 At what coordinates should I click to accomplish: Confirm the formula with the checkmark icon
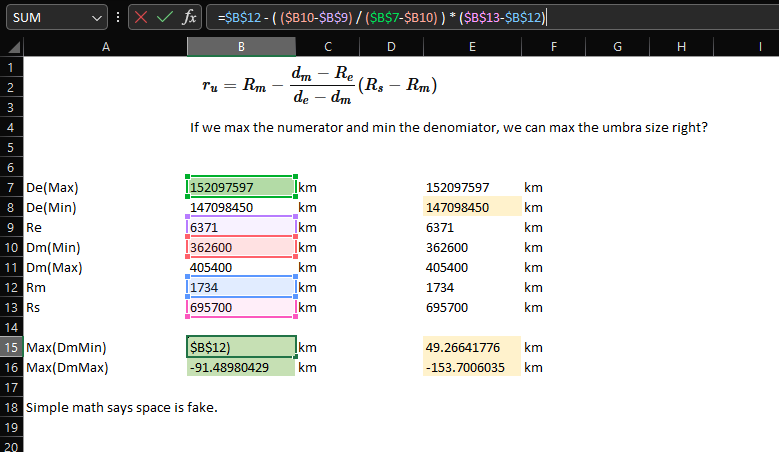tap(165, 17)
